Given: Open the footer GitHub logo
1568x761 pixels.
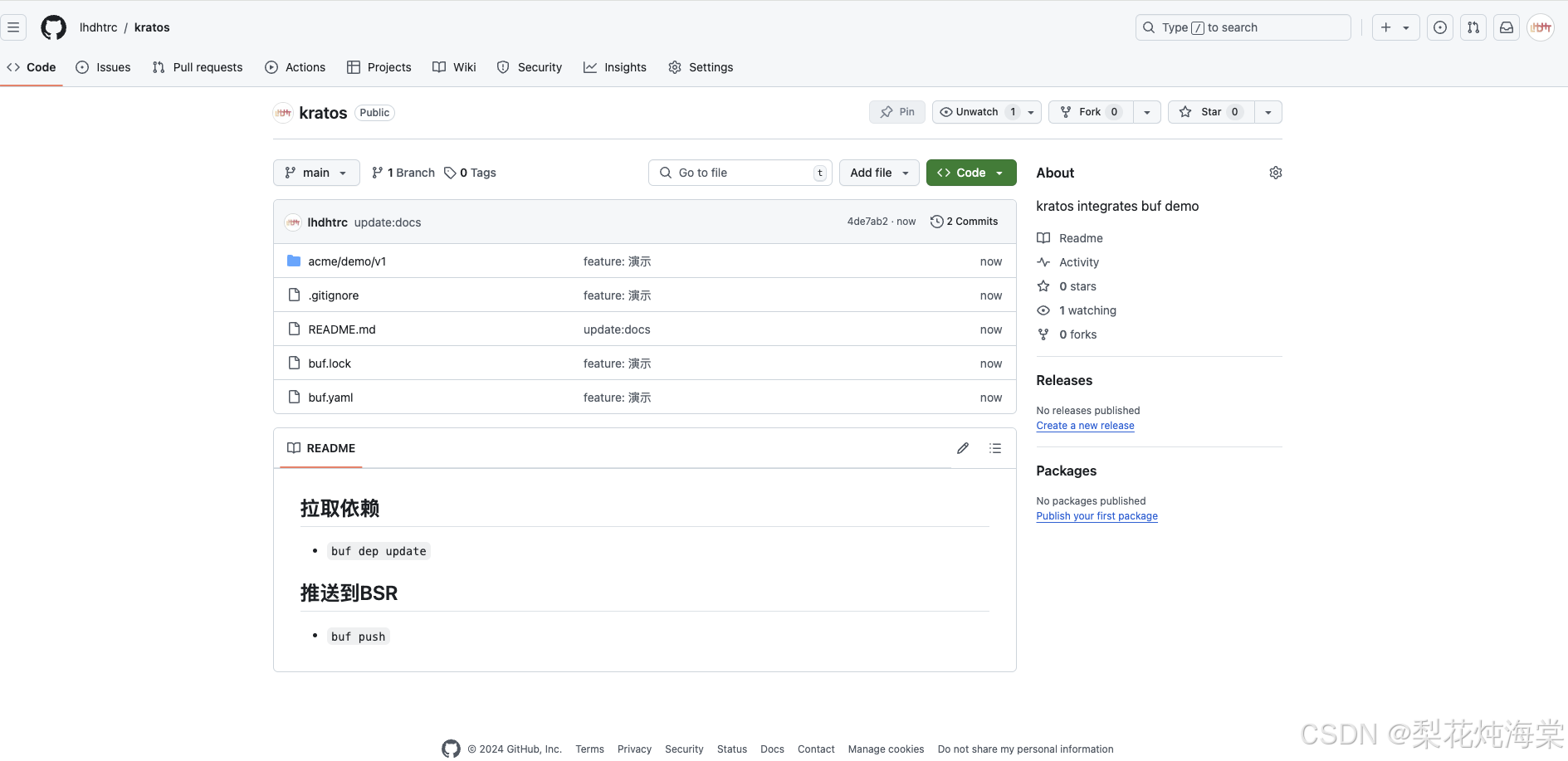Looking at the screenshot, I should [x=451, y=749].
